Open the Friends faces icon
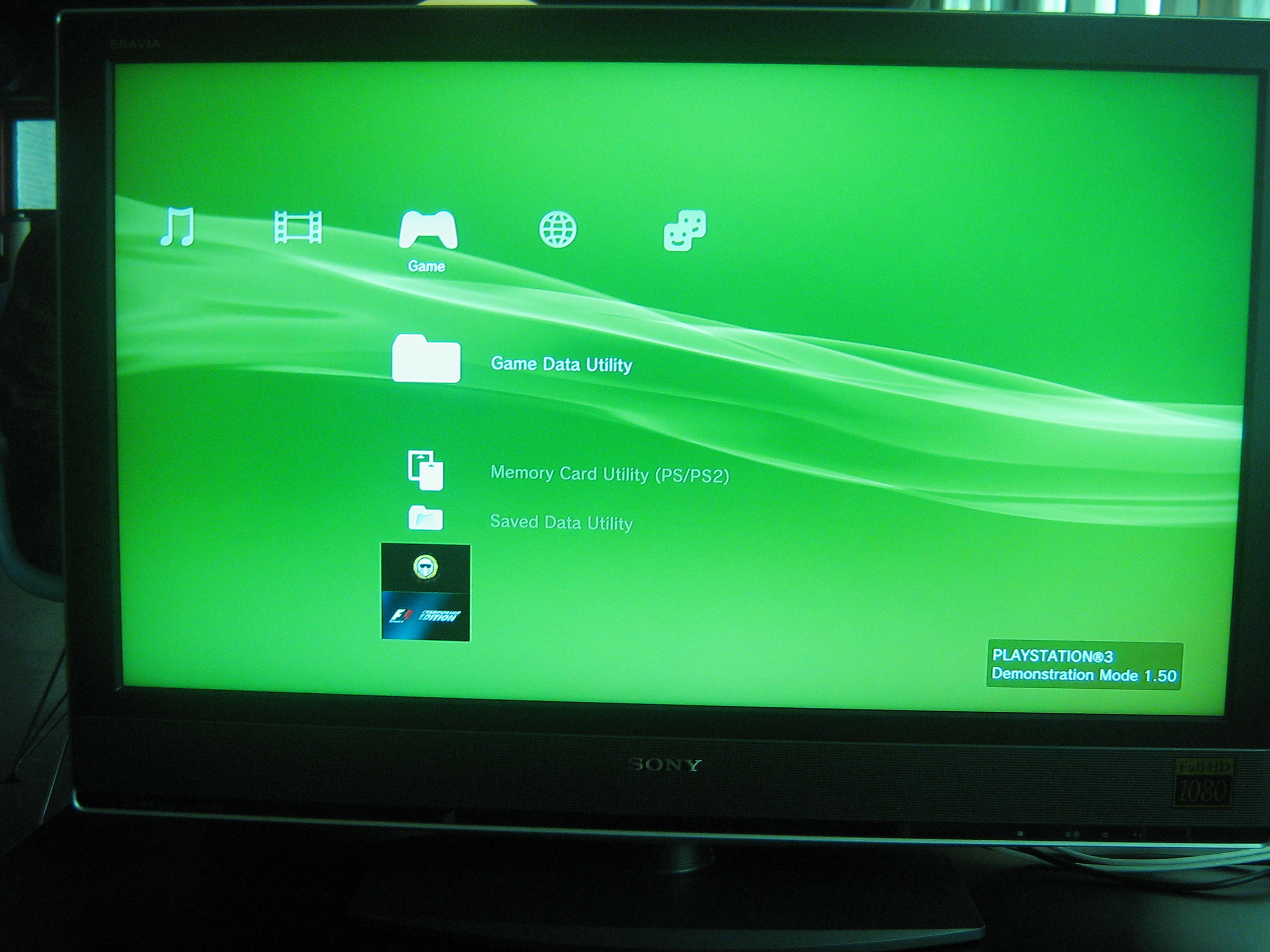 point(685,230)
